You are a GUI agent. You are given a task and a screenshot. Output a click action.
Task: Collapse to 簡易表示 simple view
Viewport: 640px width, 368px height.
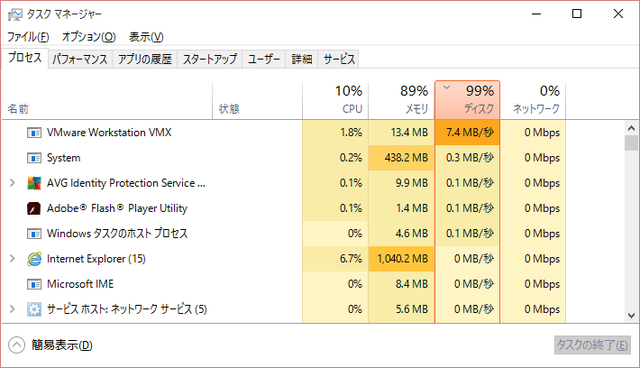coord(50,345)
